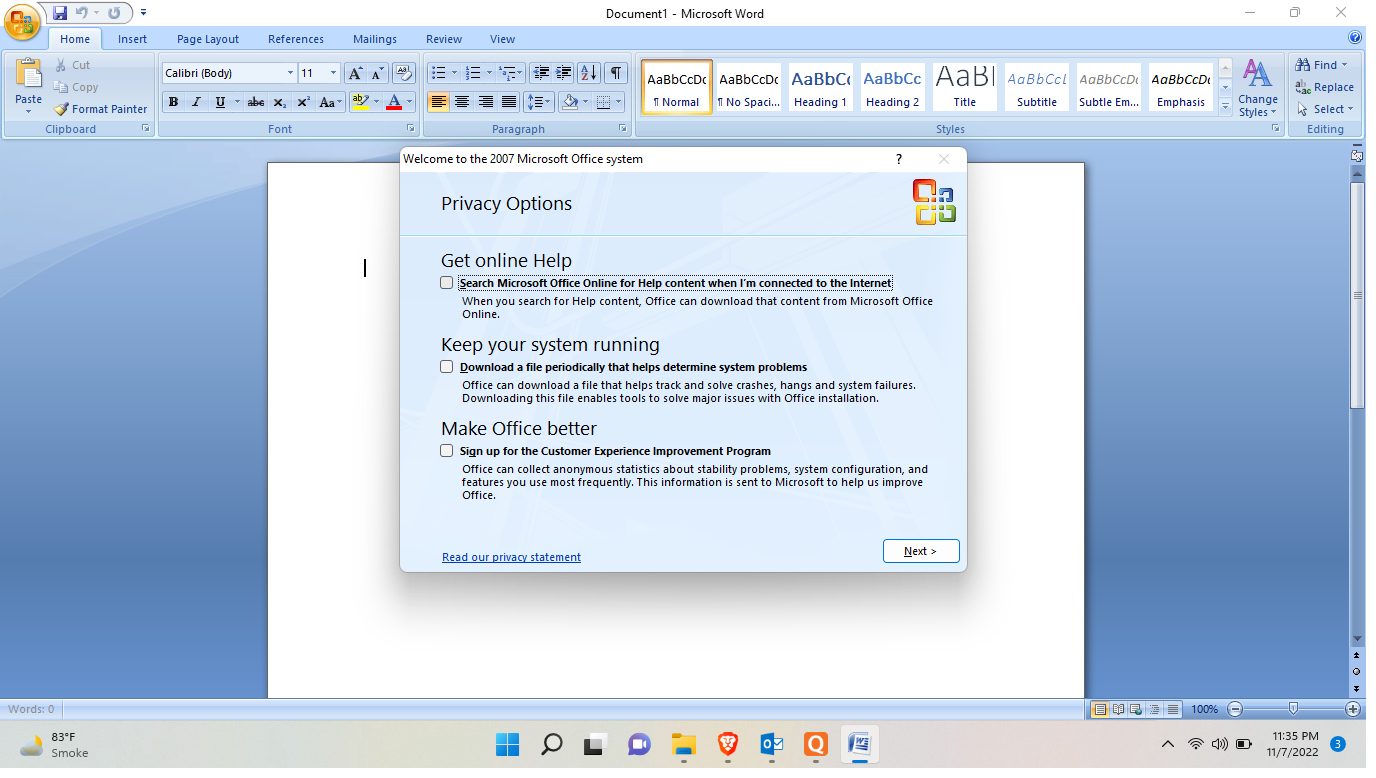Screen dimensions: 1376x778
Task: Switch to Outline view
Action: click(x=1155, y=709)
